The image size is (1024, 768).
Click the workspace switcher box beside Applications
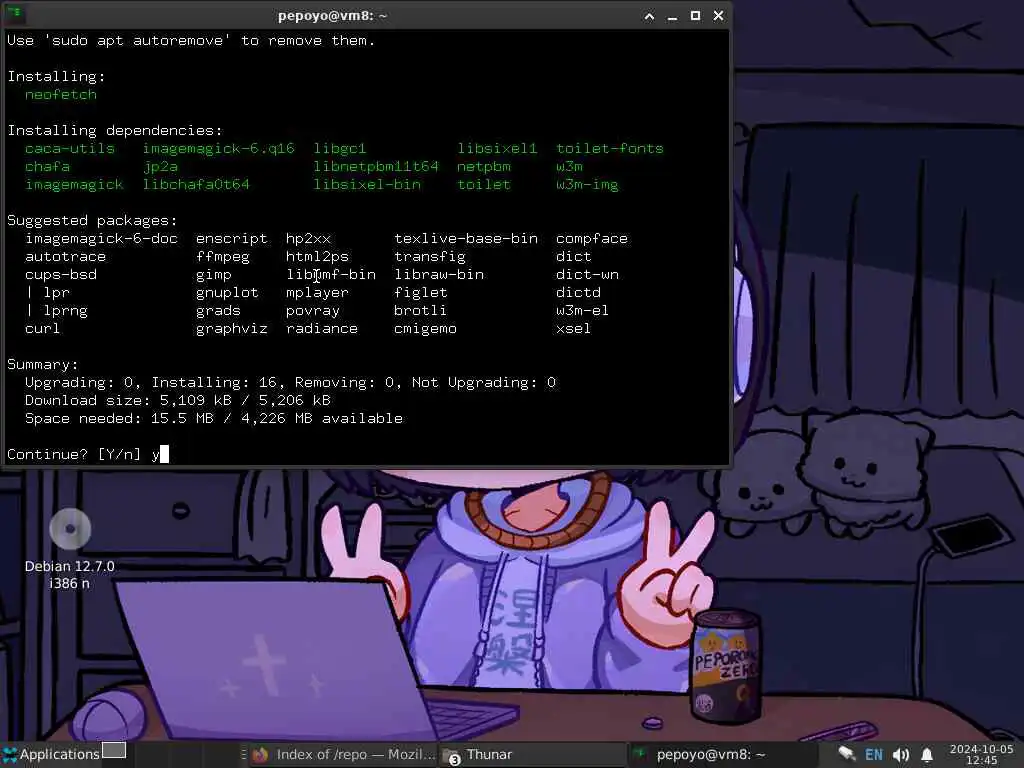pyautogui.click(x=114, y=750)
